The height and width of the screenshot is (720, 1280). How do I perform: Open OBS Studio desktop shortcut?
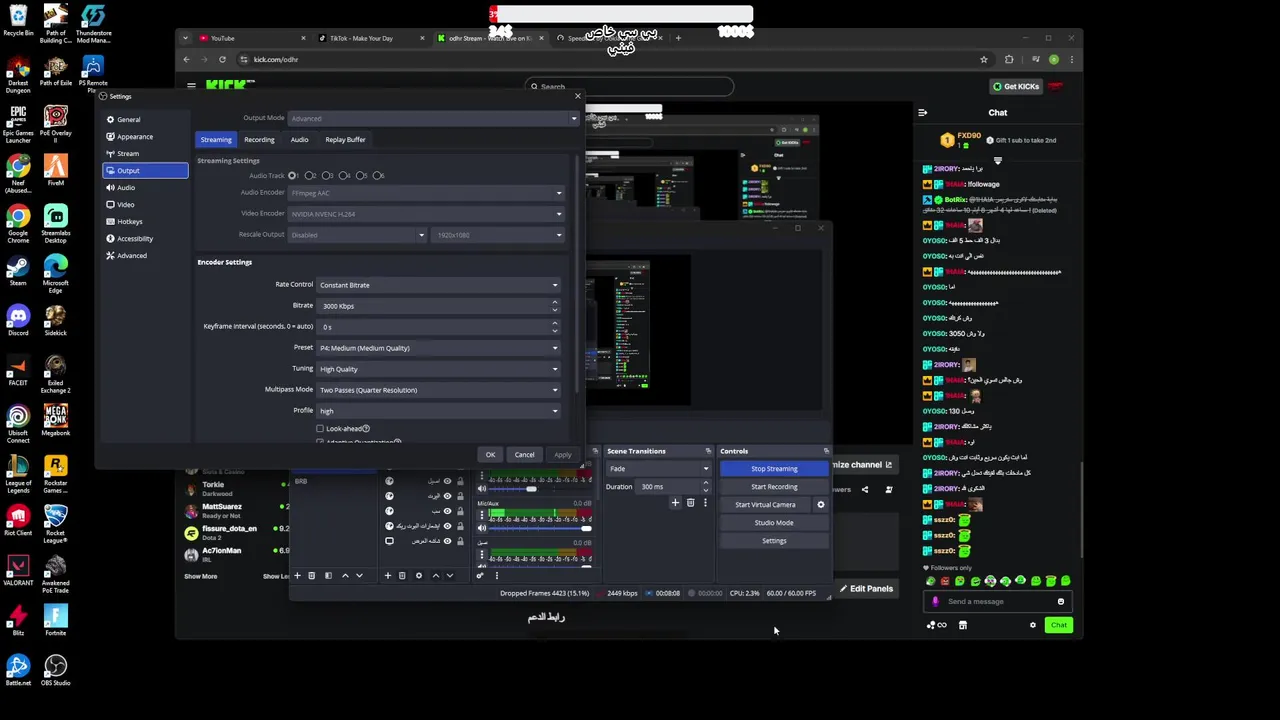55,669
